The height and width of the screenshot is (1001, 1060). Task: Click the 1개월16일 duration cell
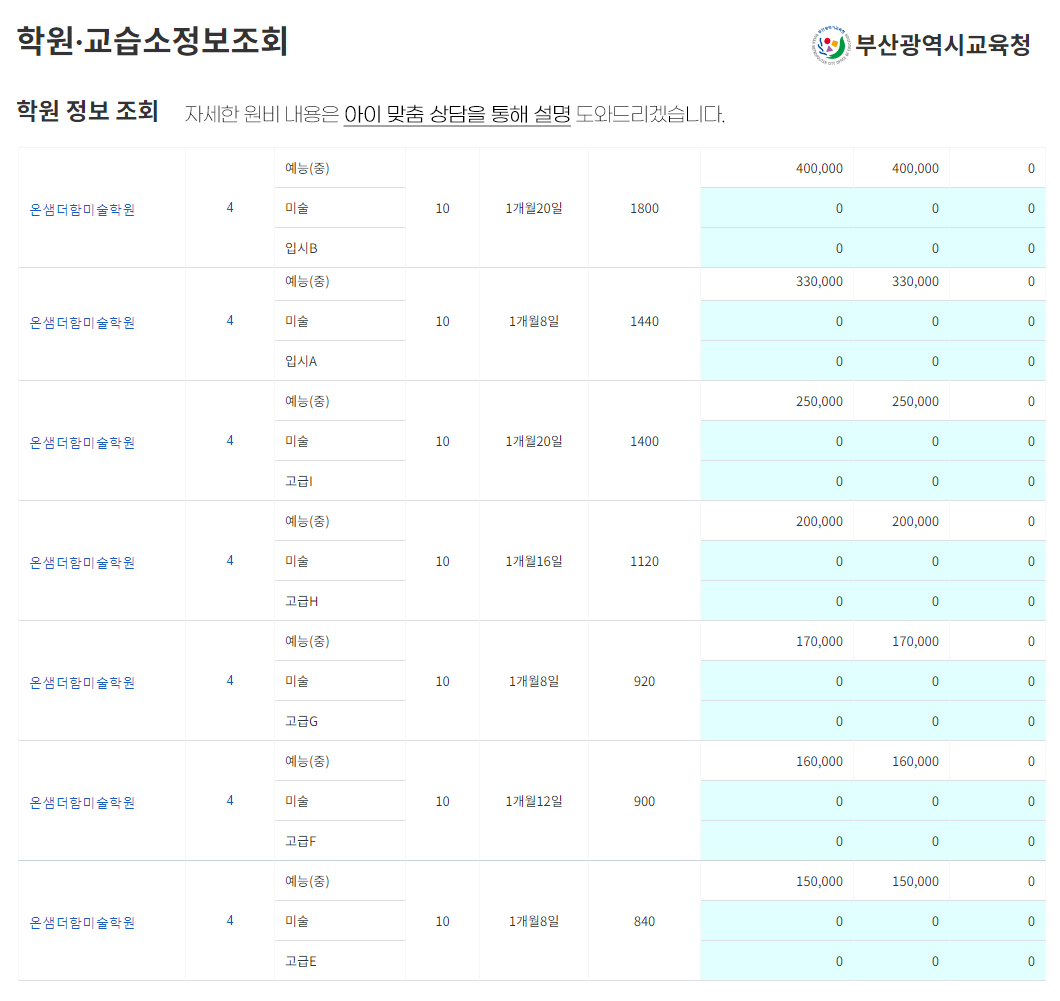(534, 561)
